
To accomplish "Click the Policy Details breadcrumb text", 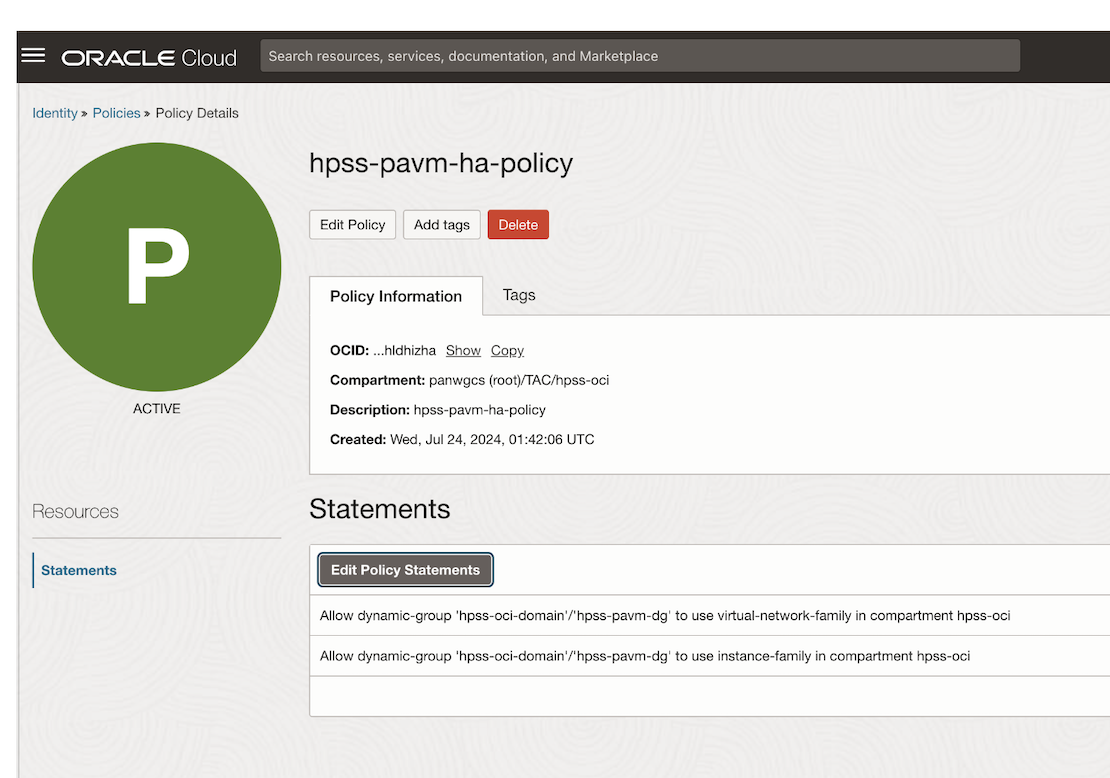I will 197,113.
